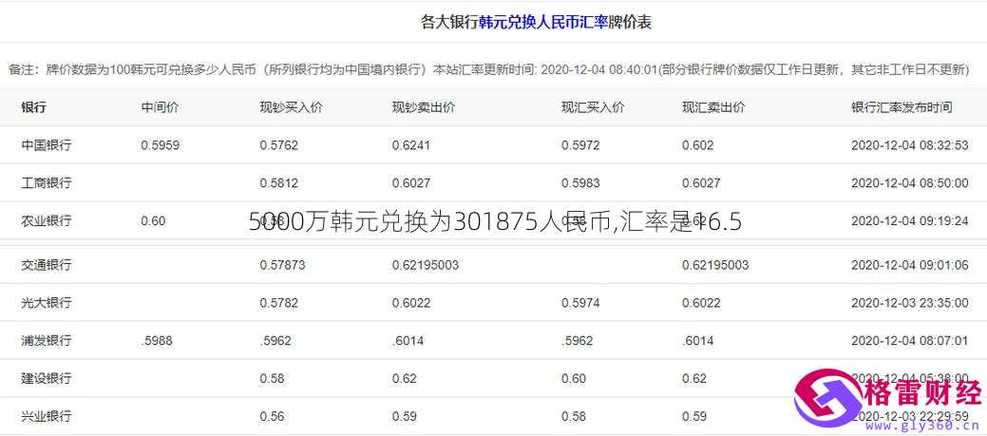Click the 现汇买入价 column header
987x436 pixels.
coord(593,108)
